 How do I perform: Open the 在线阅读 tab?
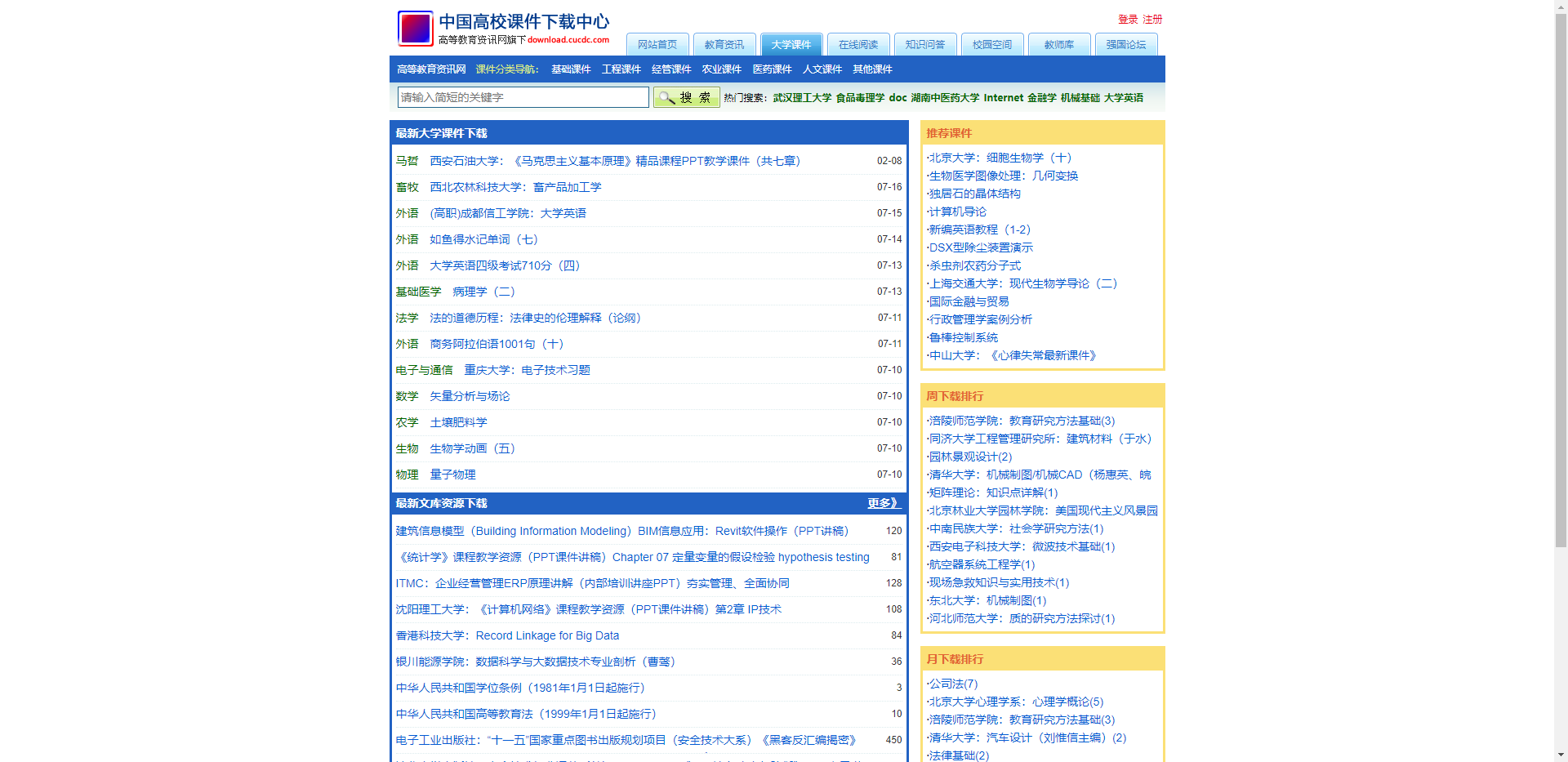(x=858, y=45)
